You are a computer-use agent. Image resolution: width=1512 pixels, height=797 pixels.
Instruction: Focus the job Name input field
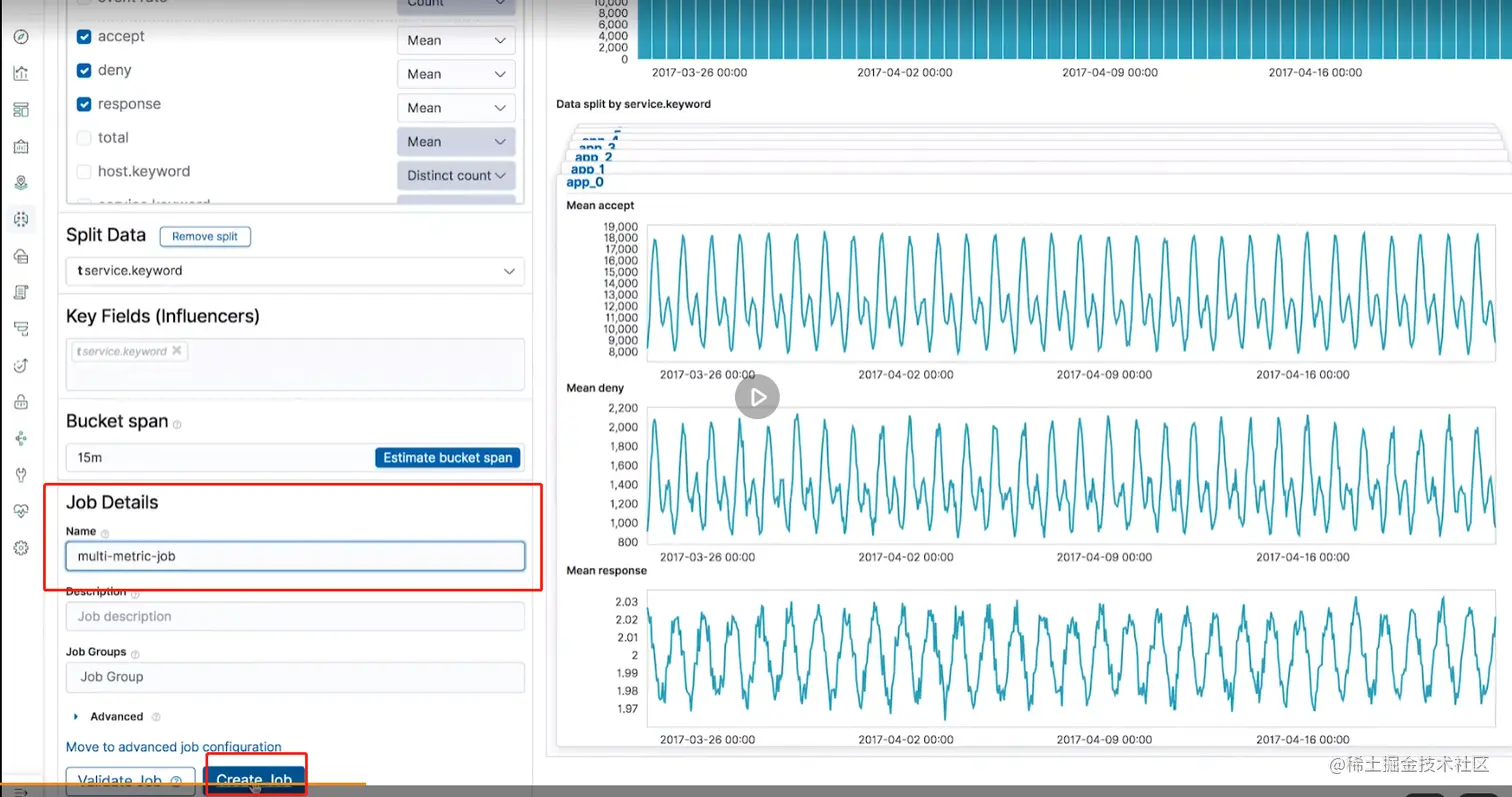(295, 556)
